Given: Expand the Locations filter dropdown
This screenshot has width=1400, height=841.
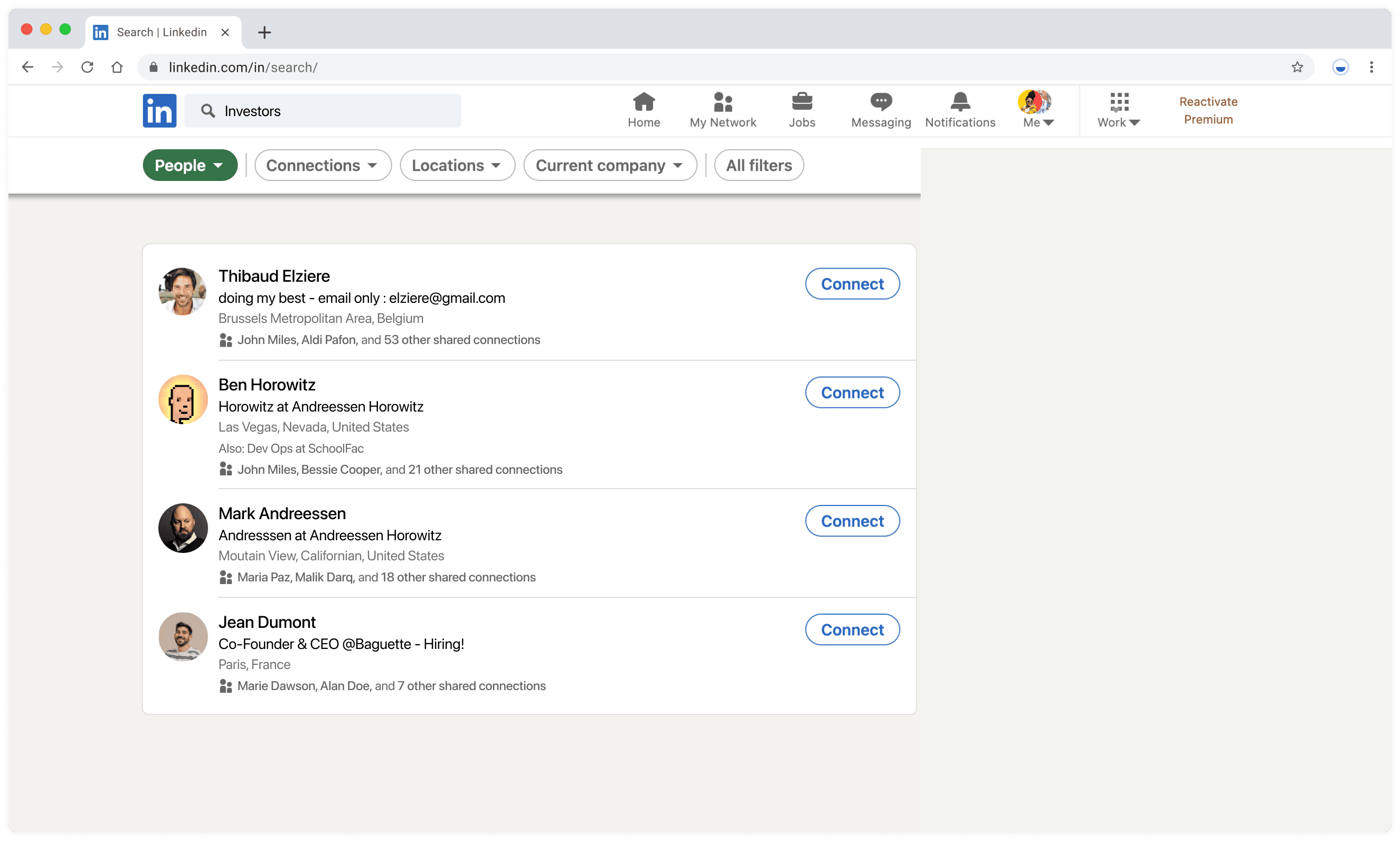Looking at the screenshot, I should point(457,166).
